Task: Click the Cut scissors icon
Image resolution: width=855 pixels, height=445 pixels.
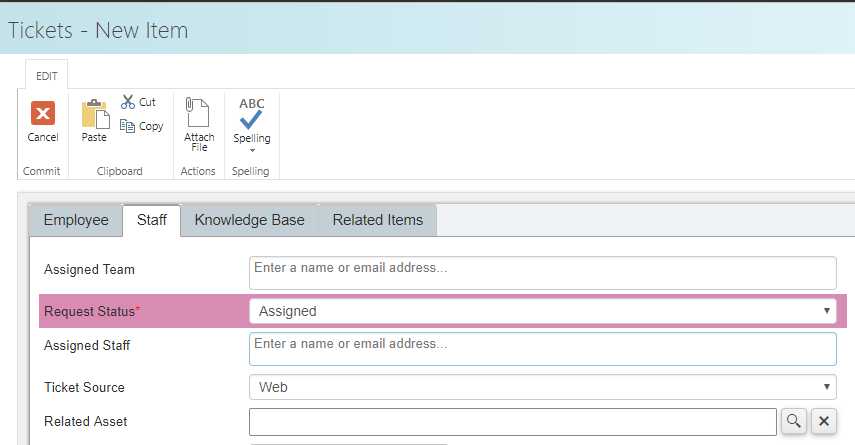Action: point(128,102)
